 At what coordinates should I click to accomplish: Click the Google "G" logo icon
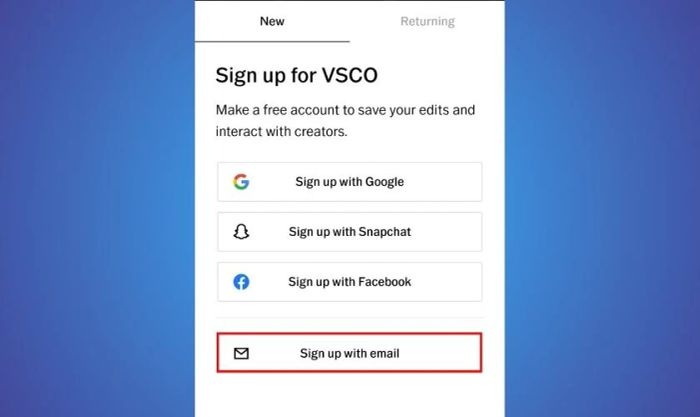[241, 182]
